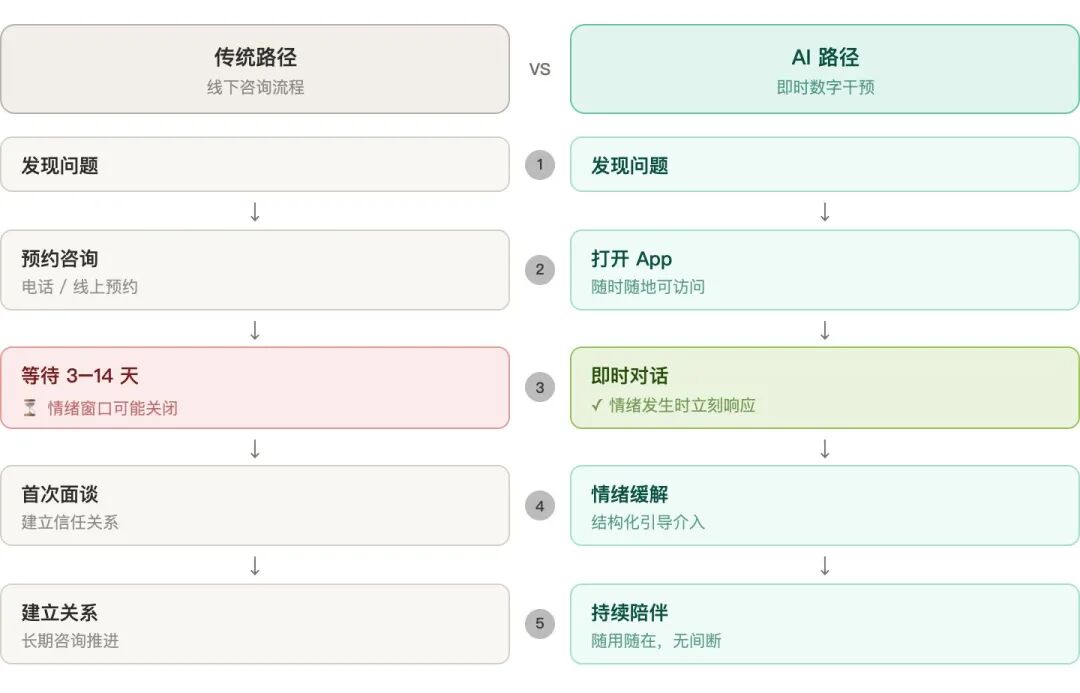1080x693 pixels.
Task: Click the right 发现问题 card
Action: [x=825, y=165]
